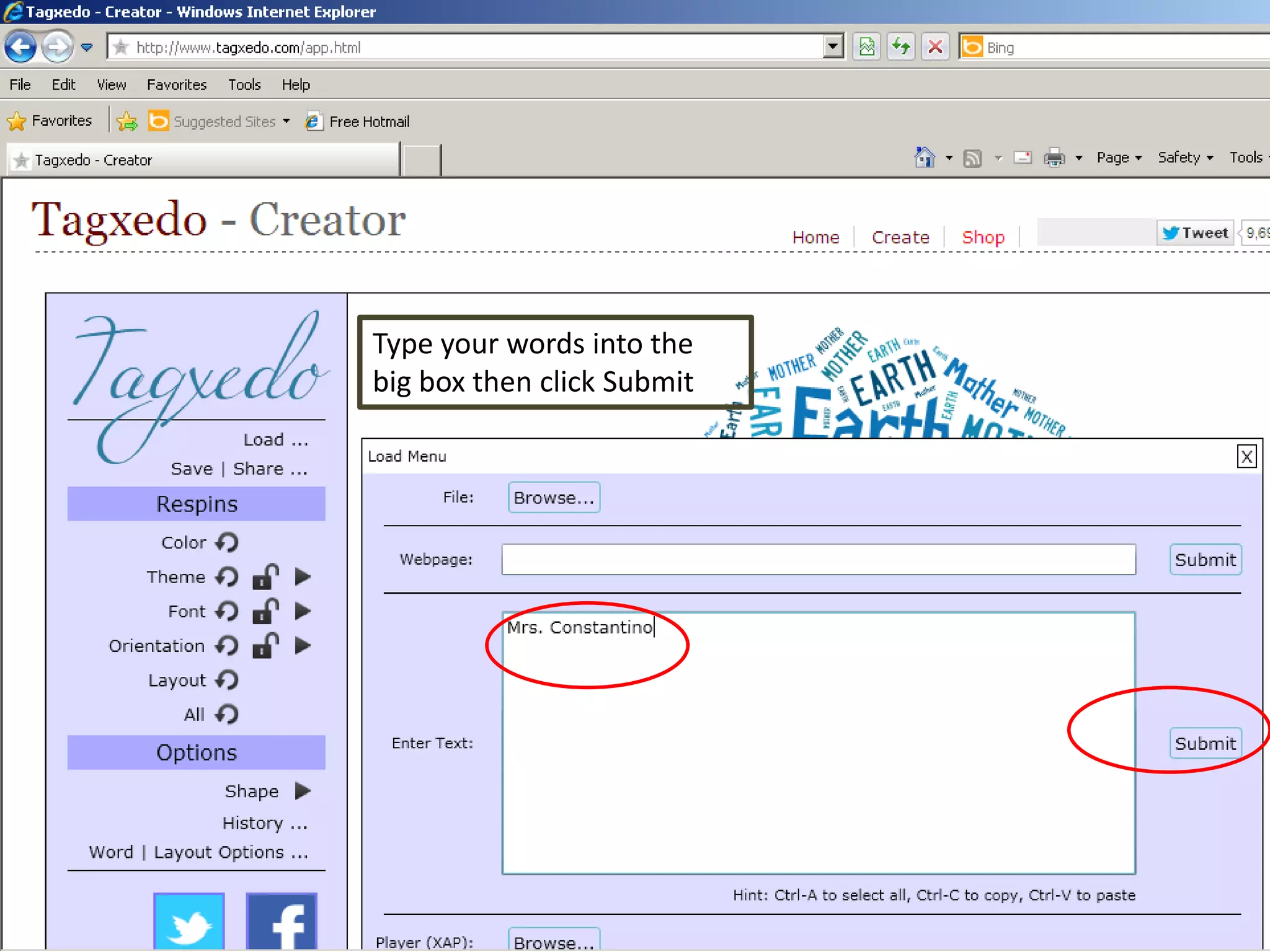
Task: Click the Facebook share icon
Action: [282, 921]
